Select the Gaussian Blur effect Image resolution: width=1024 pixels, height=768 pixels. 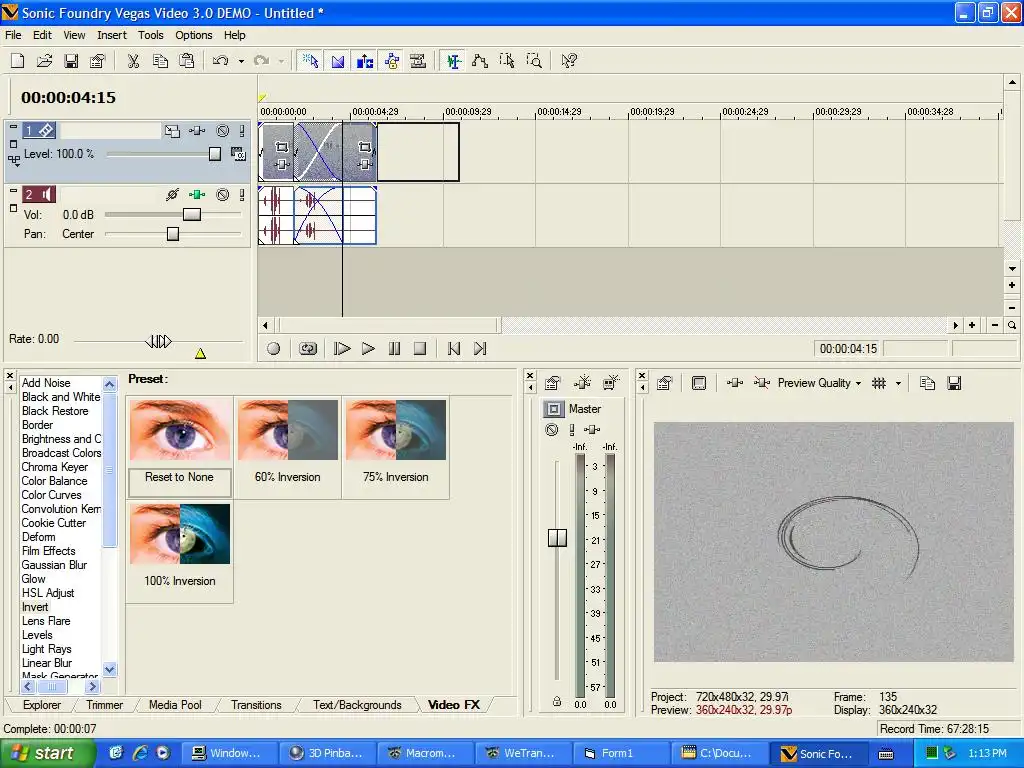(x=54, y=565)
